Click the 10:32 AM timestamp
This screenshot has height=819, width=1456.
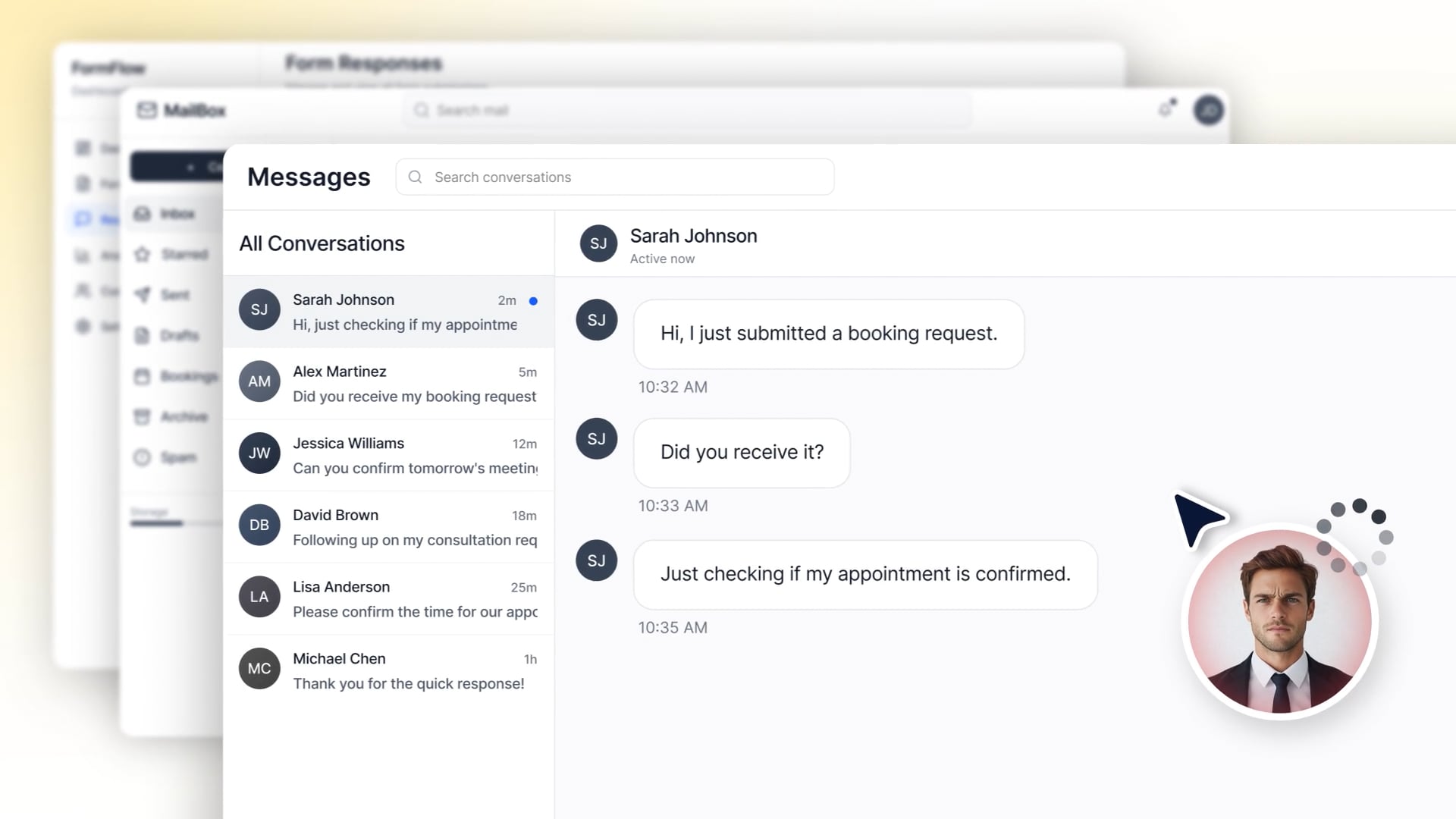[673, 387]
